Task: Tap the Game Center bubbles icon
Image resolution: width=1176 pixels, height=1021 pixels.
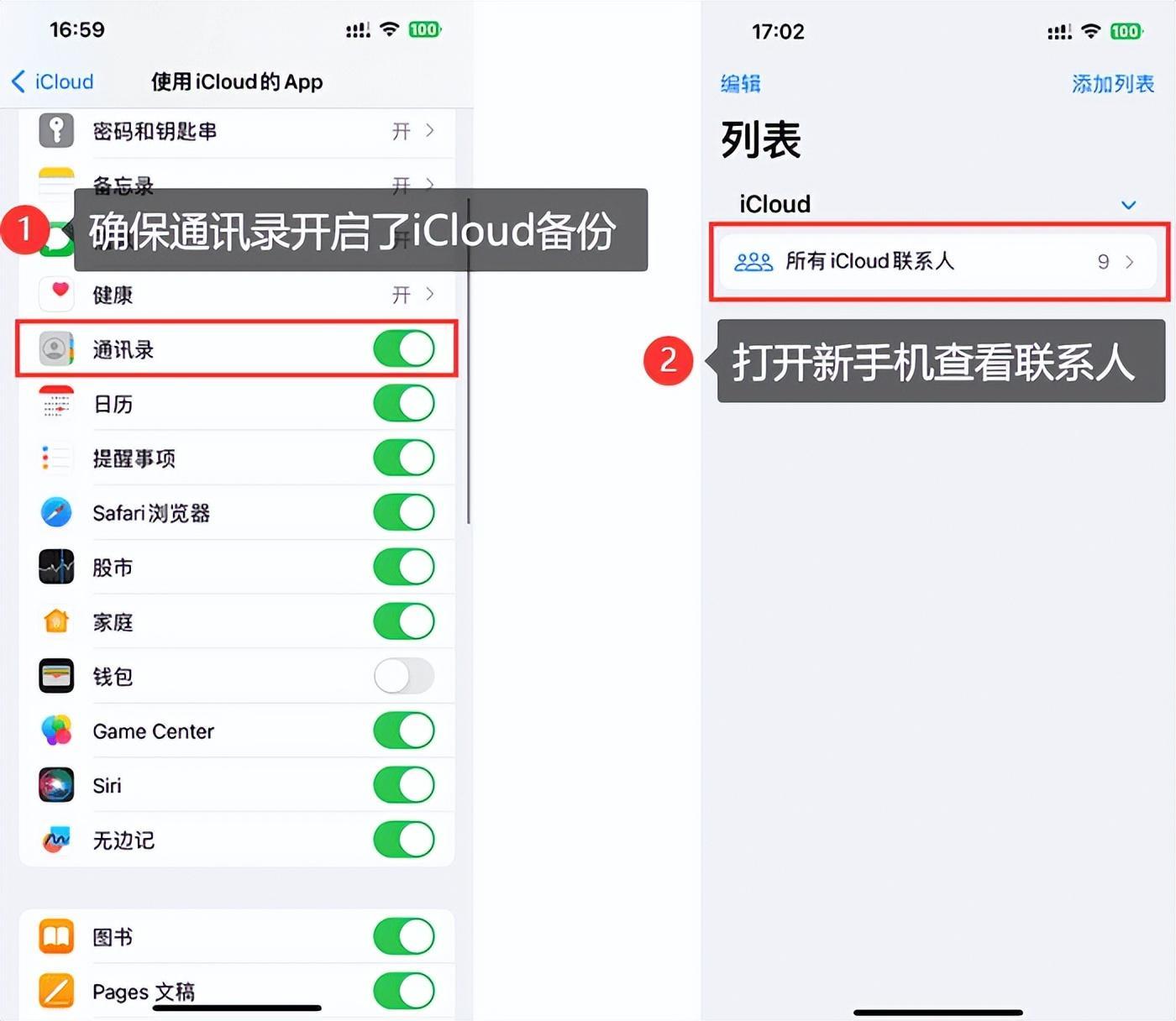Action: click(x=56, y=730)
